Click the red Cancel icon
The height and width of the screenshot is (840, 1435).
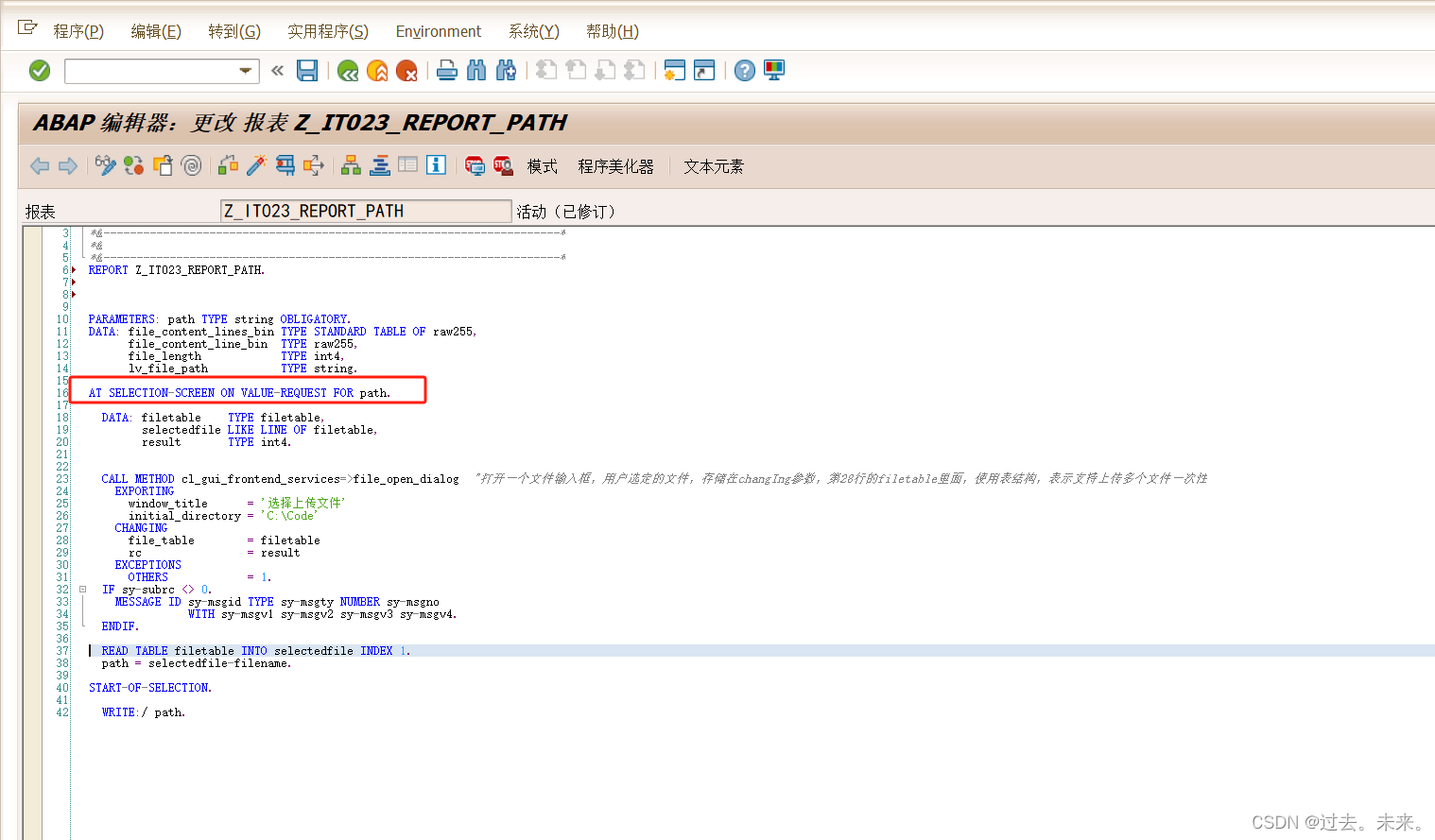click(406, 71)
